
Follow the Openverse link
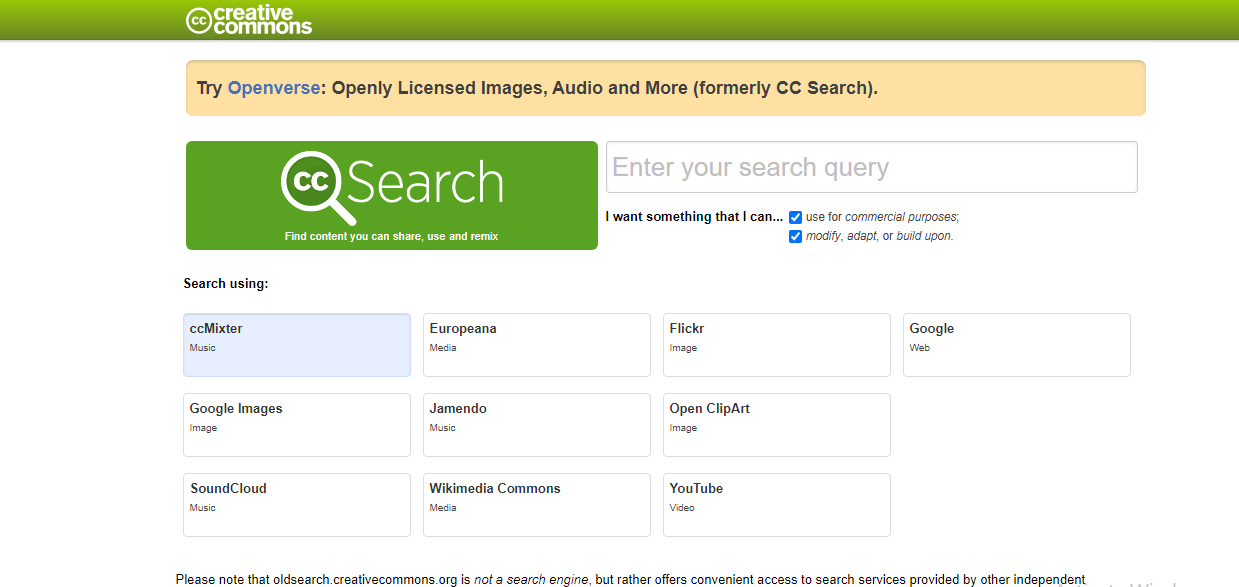(x=274, y=88)
